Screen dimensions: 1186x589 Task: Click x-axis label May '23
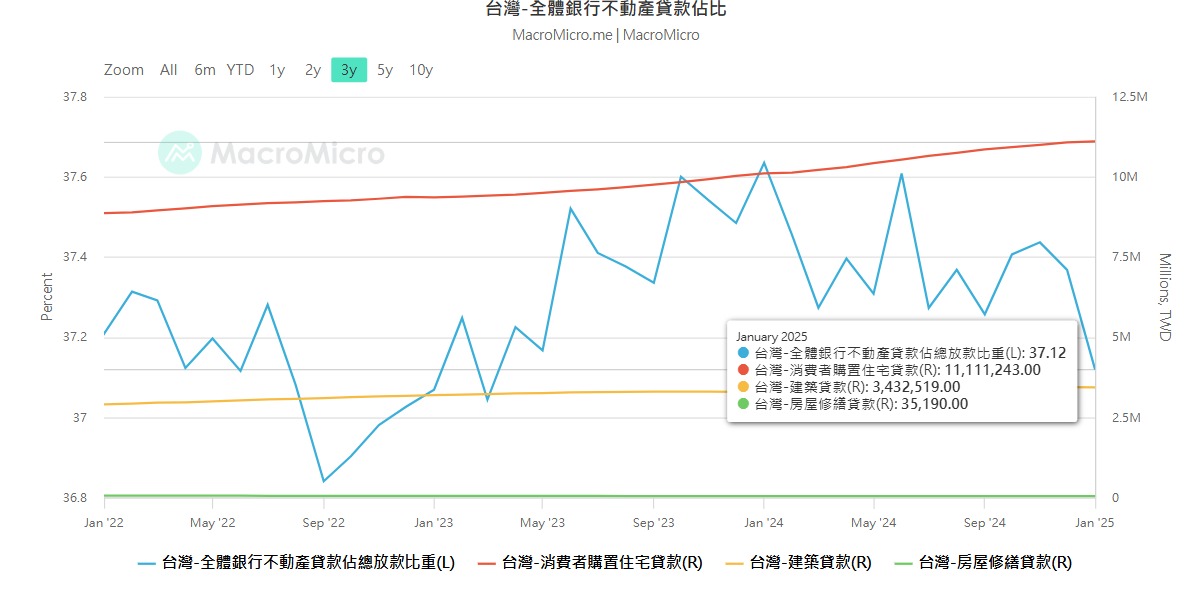(x=544, y=522)
